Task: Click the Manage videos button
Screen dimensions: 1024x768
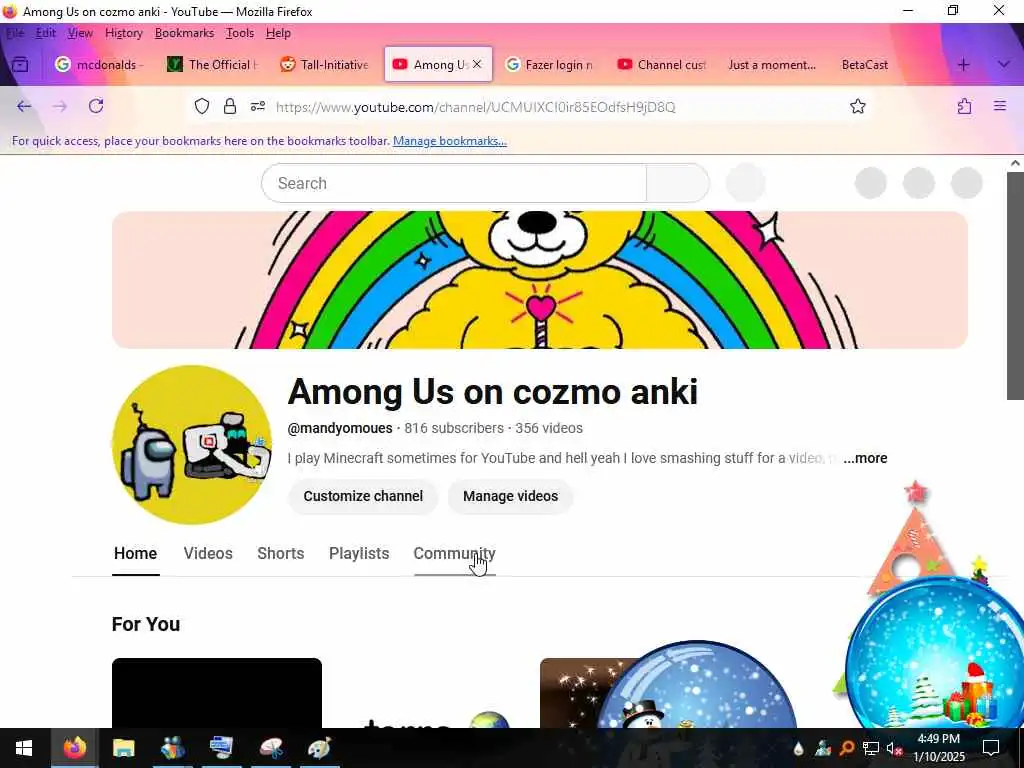Action: click(511, 496)
